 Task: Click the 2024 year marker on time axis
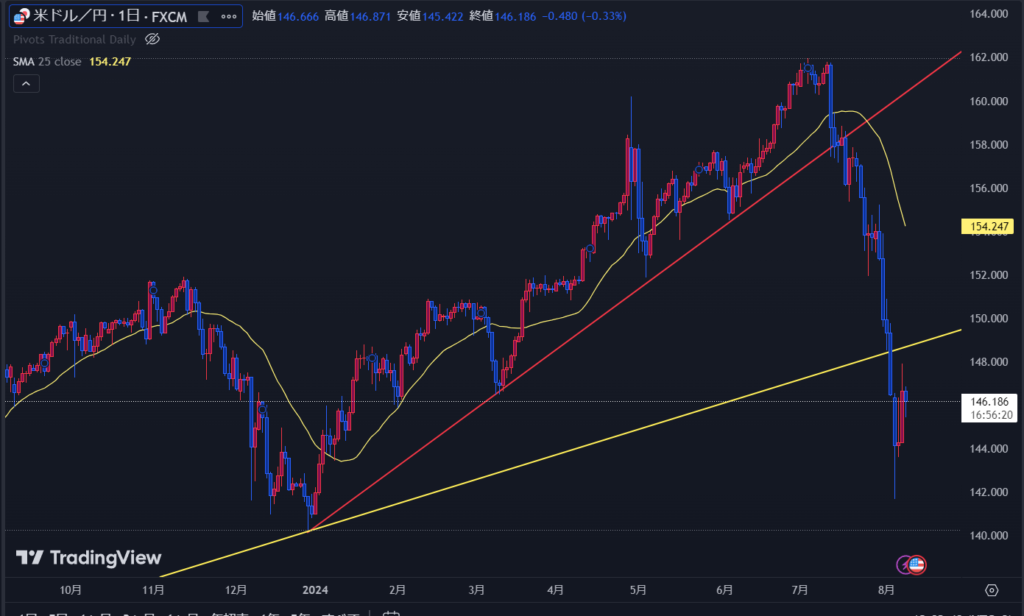(x=317, y=590)
